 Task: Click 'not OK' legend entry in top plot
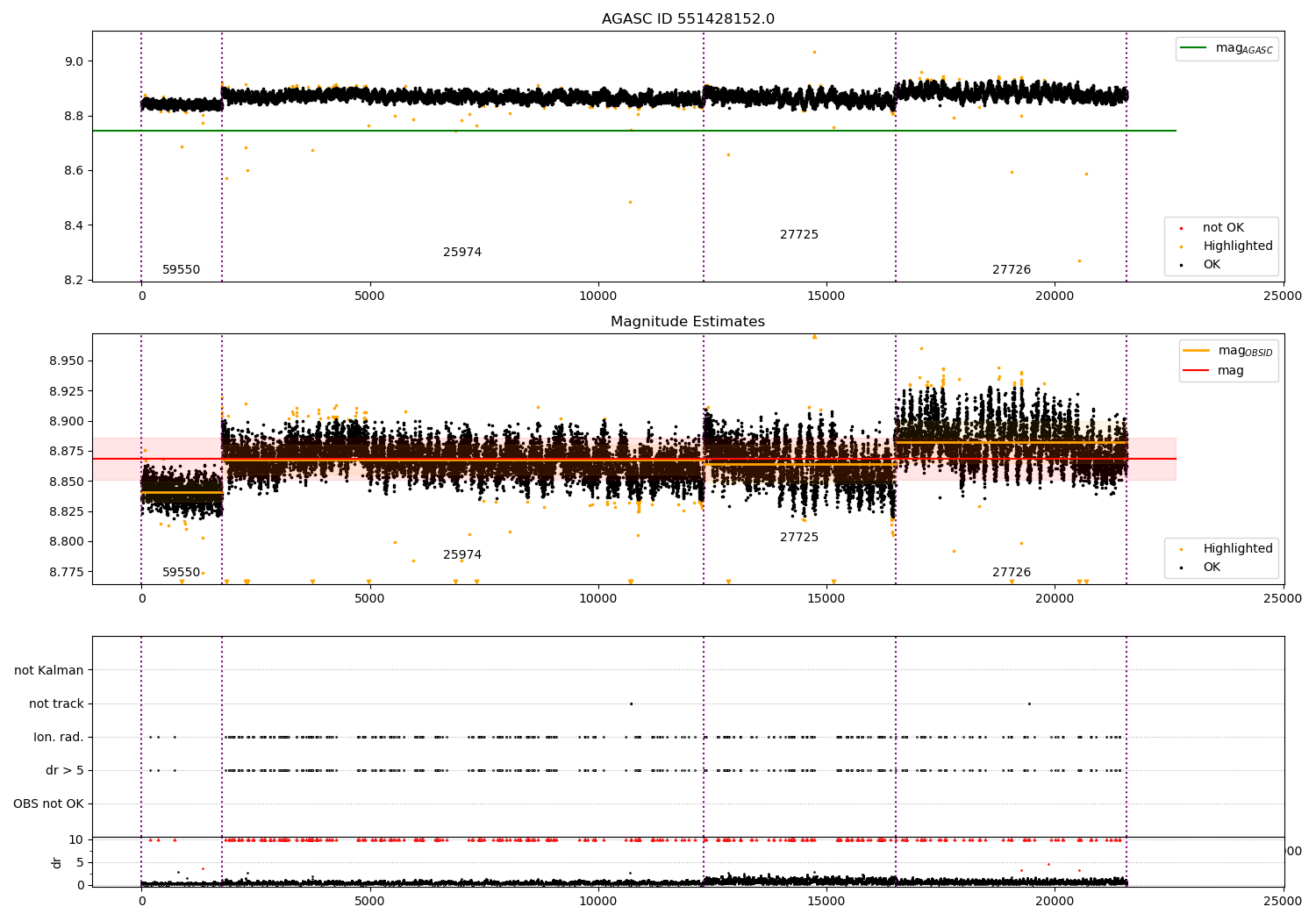click(x=1223, y=227)
